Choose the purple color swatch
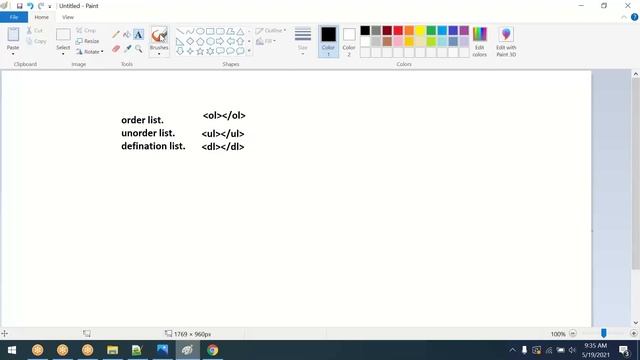Screen dimensions: 640x360 point(464,31)
